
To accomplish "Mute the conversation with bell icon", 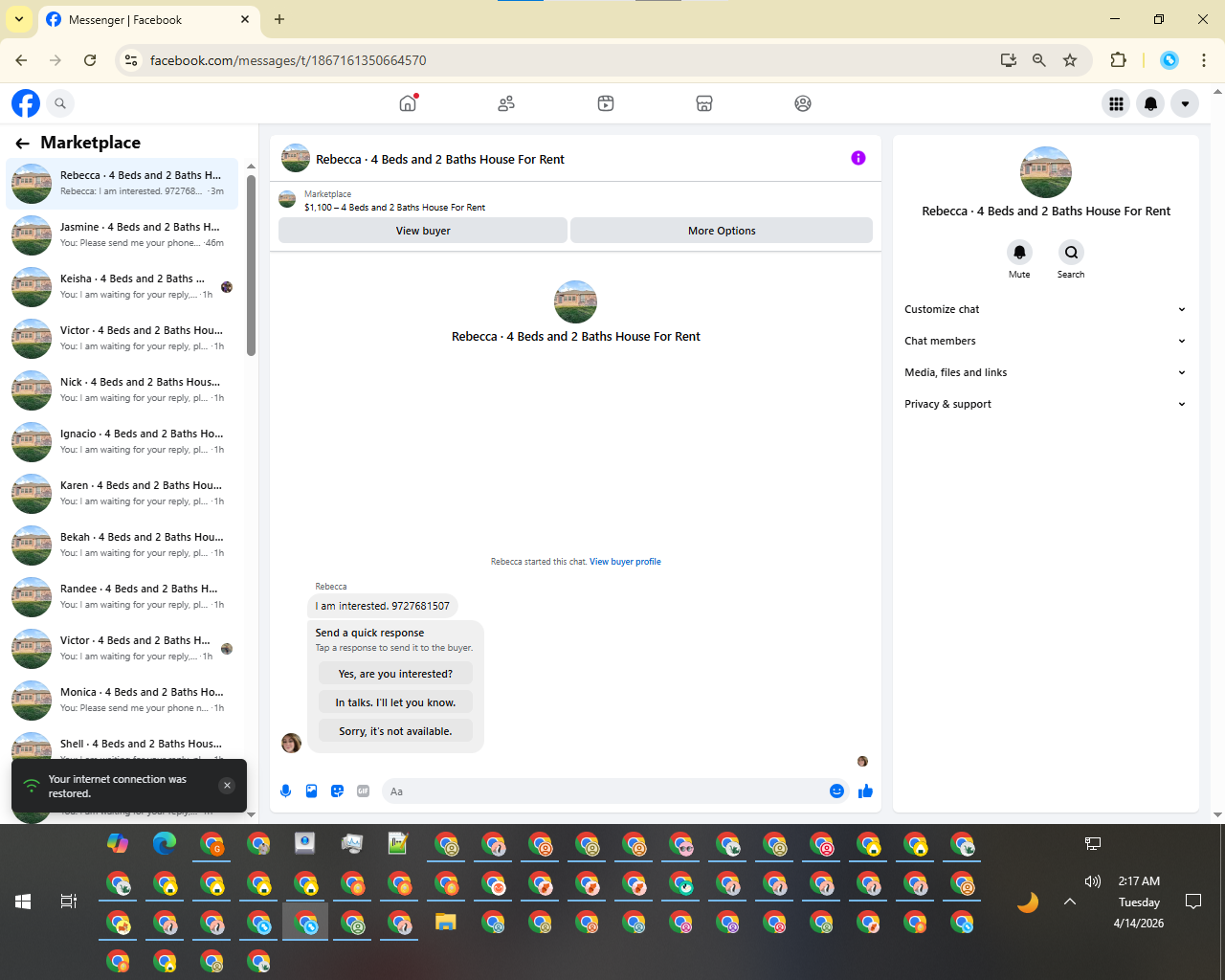I will (x=1019, y=252).
